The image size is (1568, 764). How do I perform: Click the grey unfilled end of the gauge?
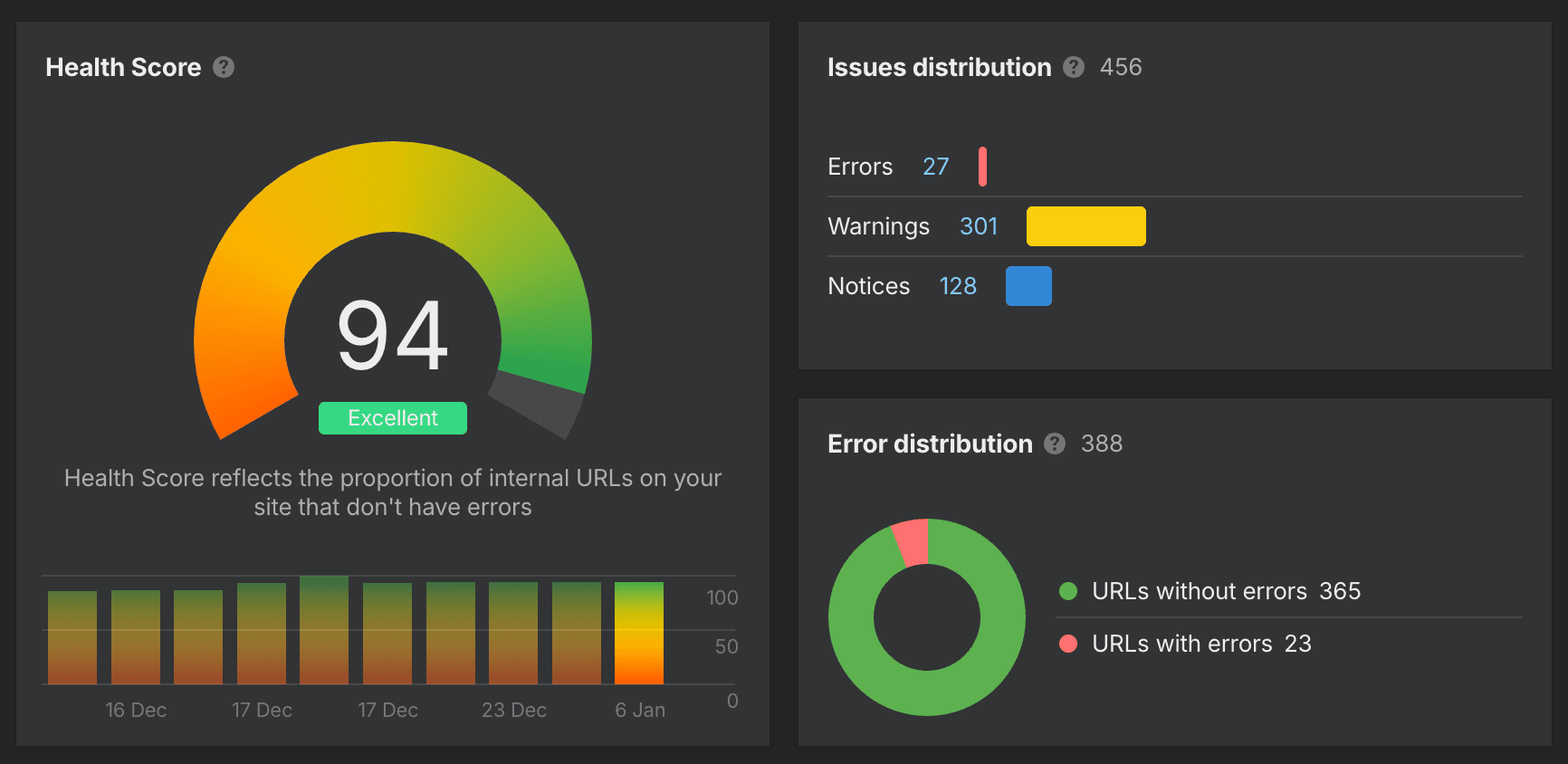pos(536,404)
